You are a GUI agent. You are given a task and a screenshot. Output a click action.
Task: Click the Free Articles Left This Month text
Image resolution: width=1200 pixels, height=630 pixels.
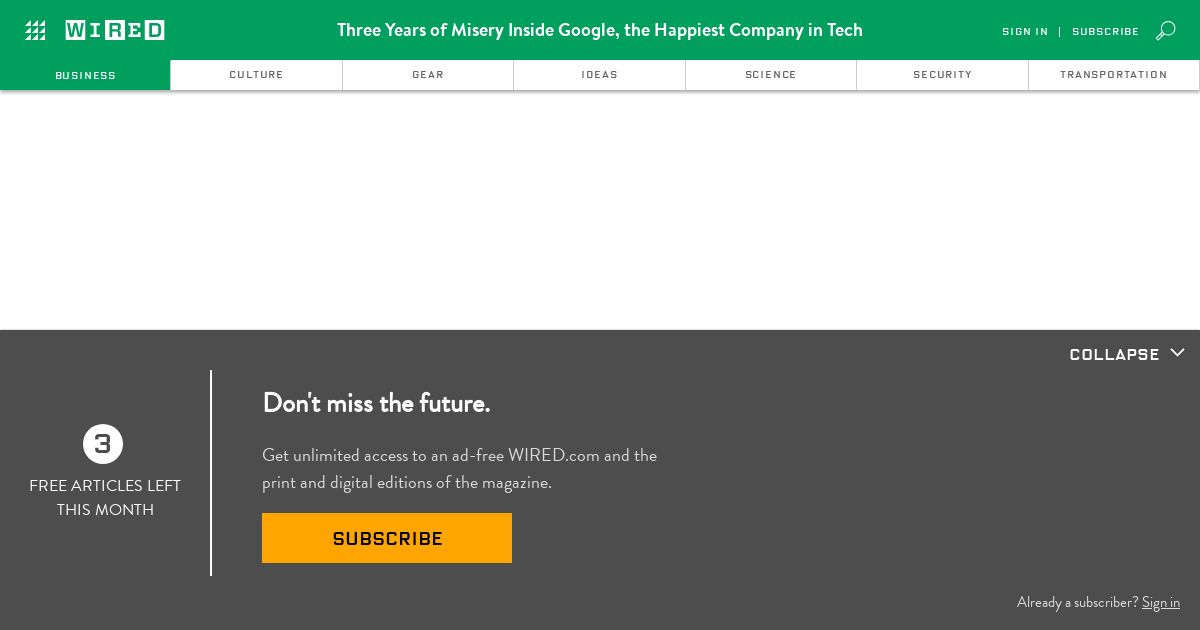coord(105,497)
